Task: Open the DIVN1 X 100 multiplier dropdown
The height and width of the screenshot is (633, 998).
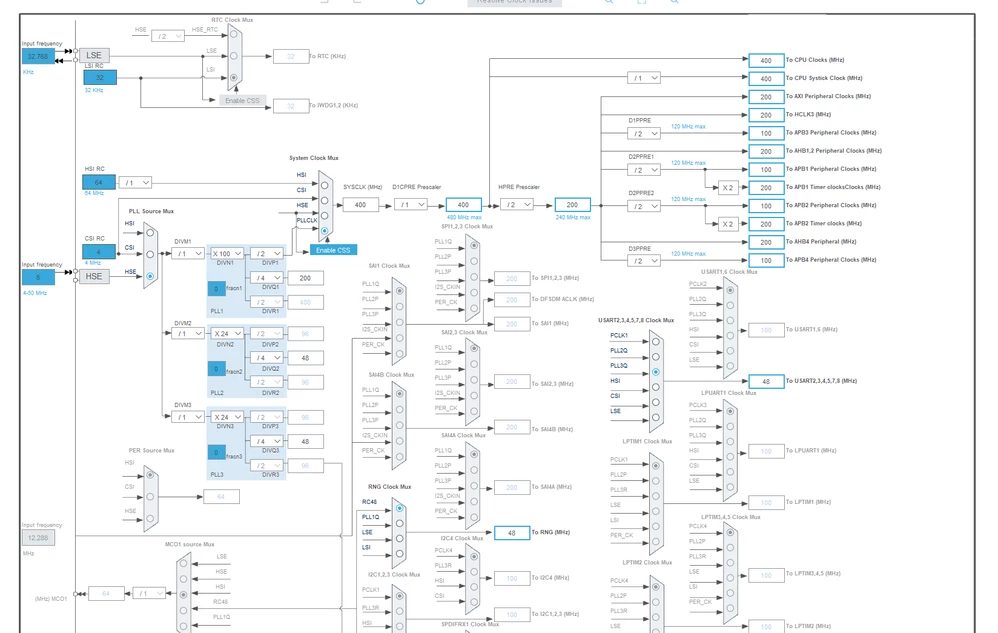Action: (227, 253)
